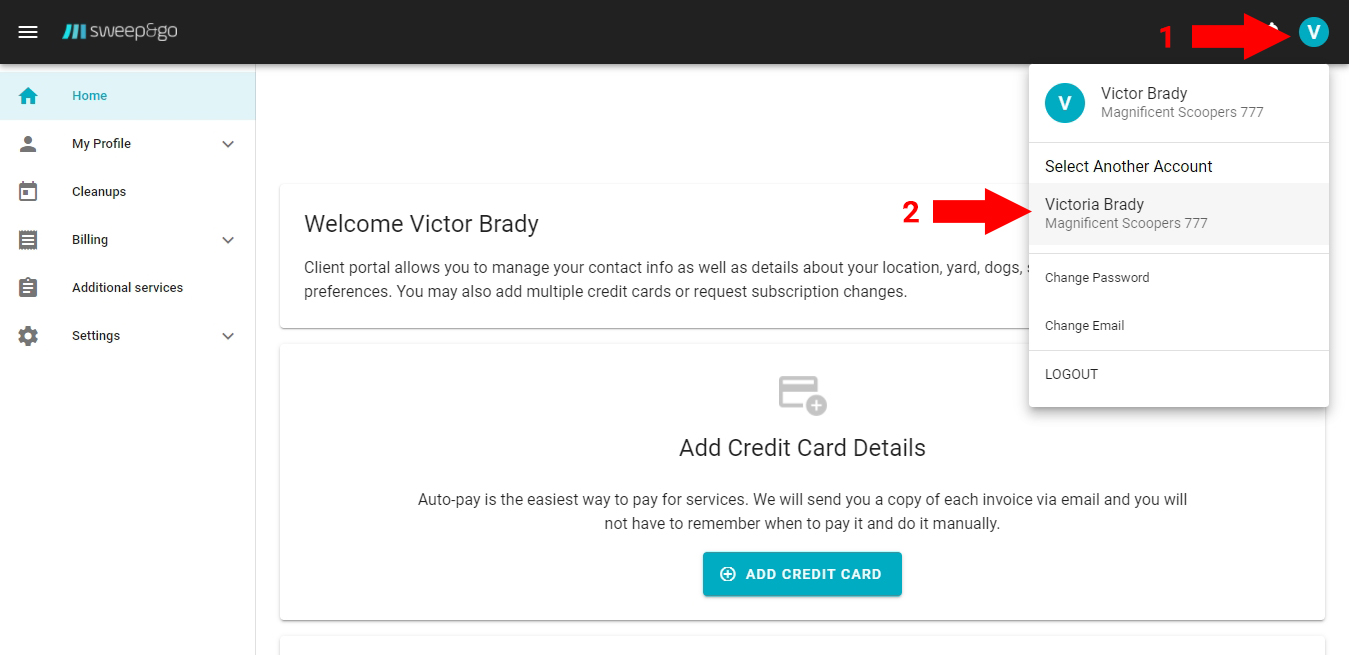Viewport: 1349px width, 655px height.
Task: Click the Additional services clipboard icon
Action: coord(28,288)
